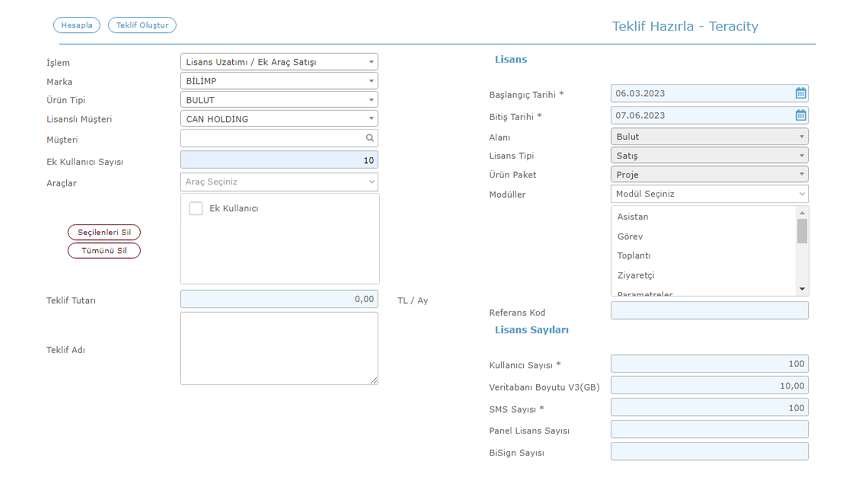Open the Lisanslı Müşteri CAN HOLDING dropdown

tap(279, 118)
